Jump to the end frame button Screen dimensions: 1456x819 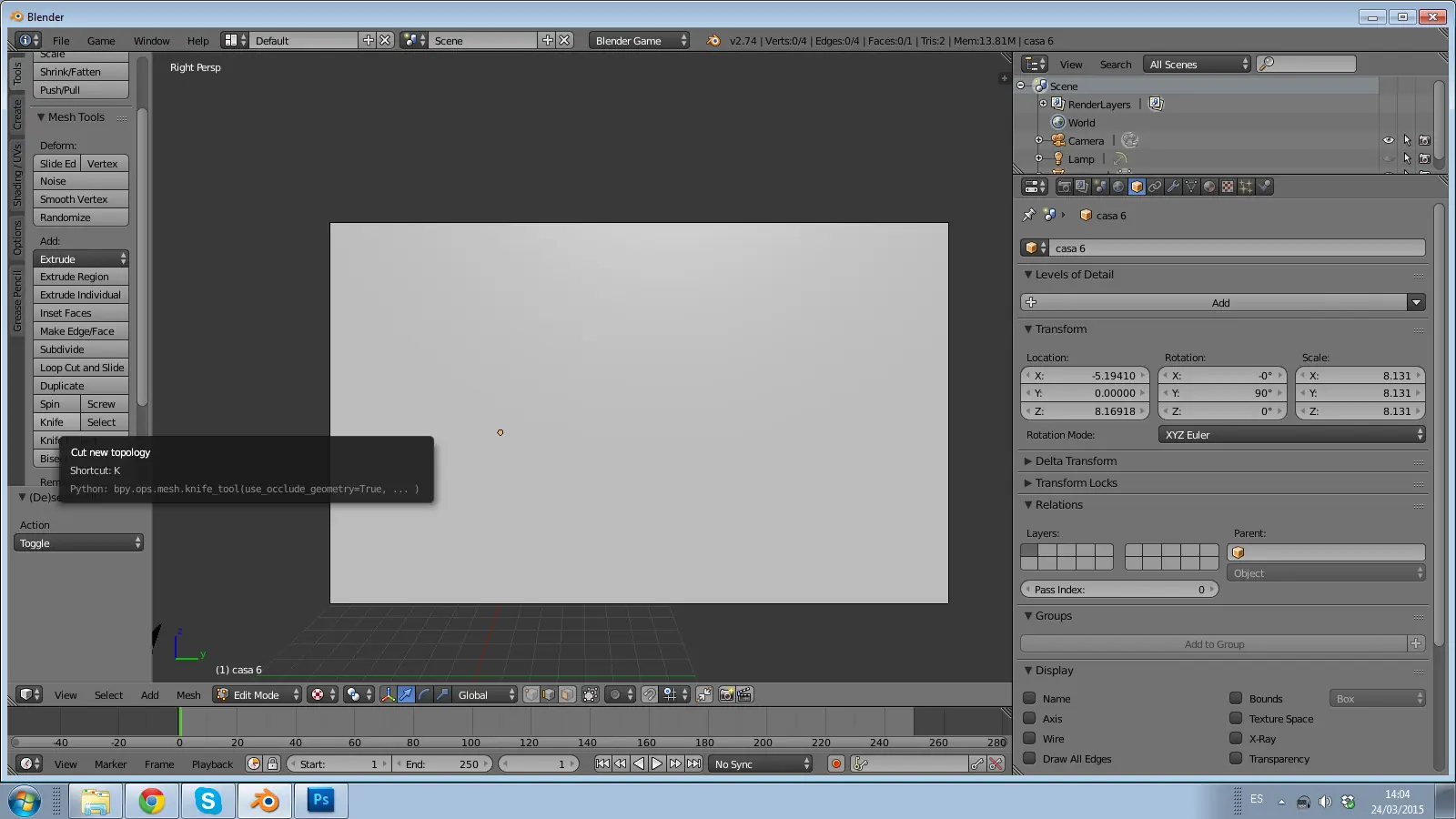(693, 763)
